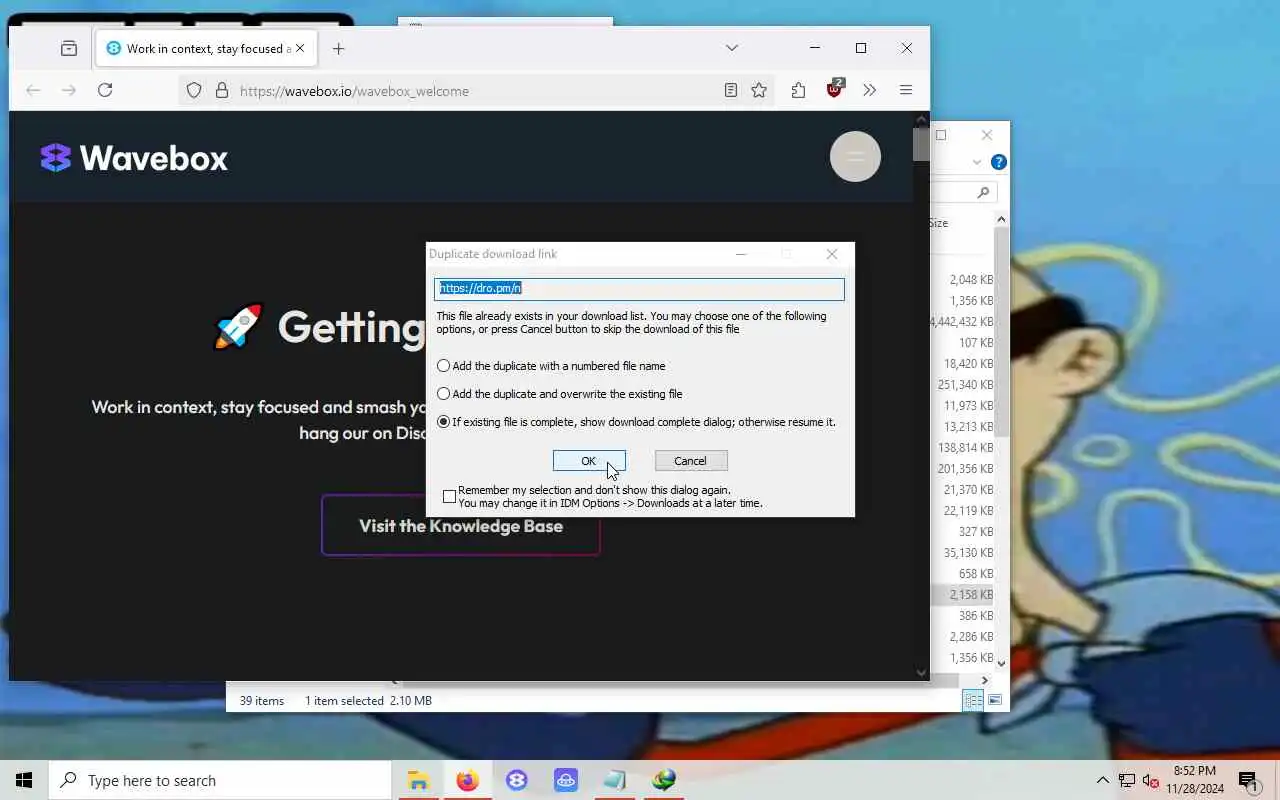Viewport: 1280px width, 800px height.
Task: Switch Explorer to details view icon
Action: click(x=973, y=701)
